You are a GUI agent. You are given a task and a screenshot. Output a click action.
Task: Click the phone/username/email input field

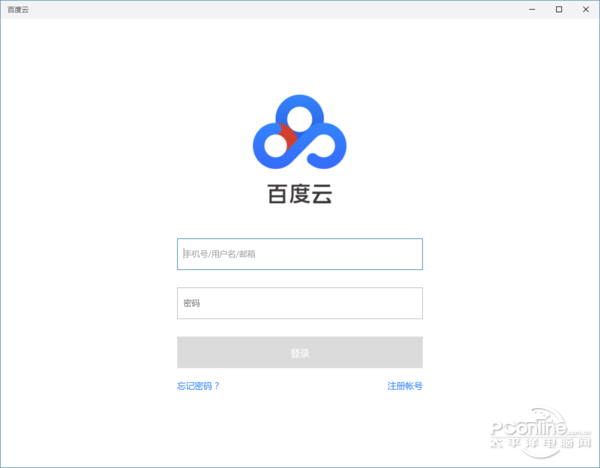coord(300,254)
